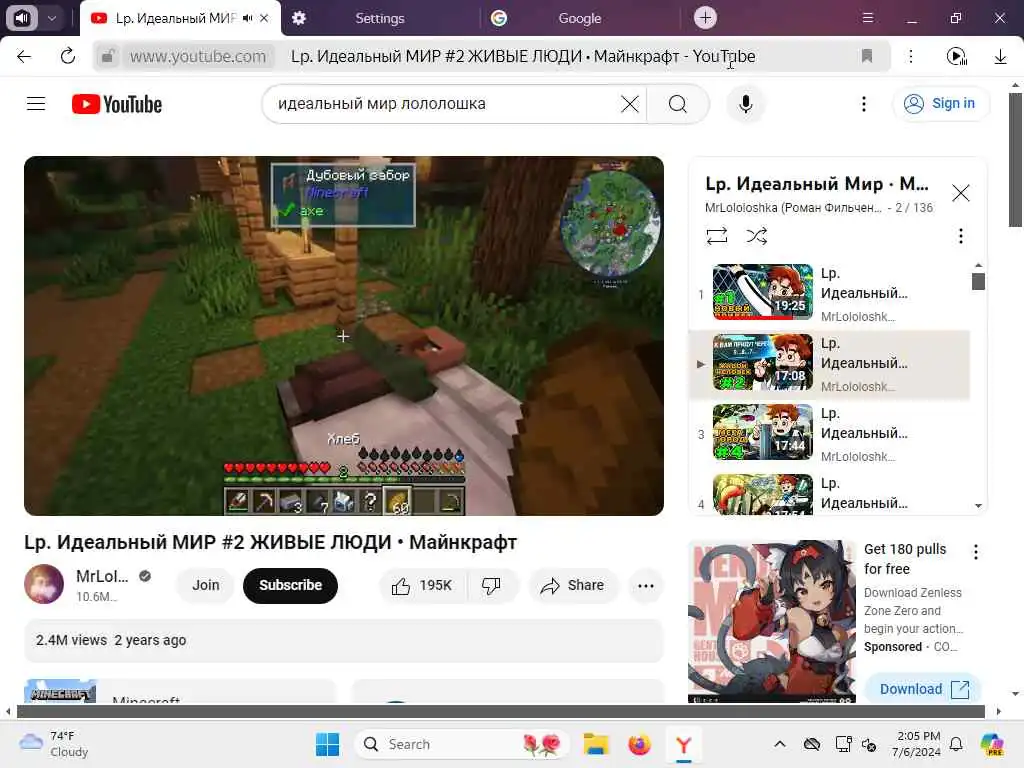1024x768 pixels.
Task: Open notifications bell in taskbar
Action: [956, 744]
